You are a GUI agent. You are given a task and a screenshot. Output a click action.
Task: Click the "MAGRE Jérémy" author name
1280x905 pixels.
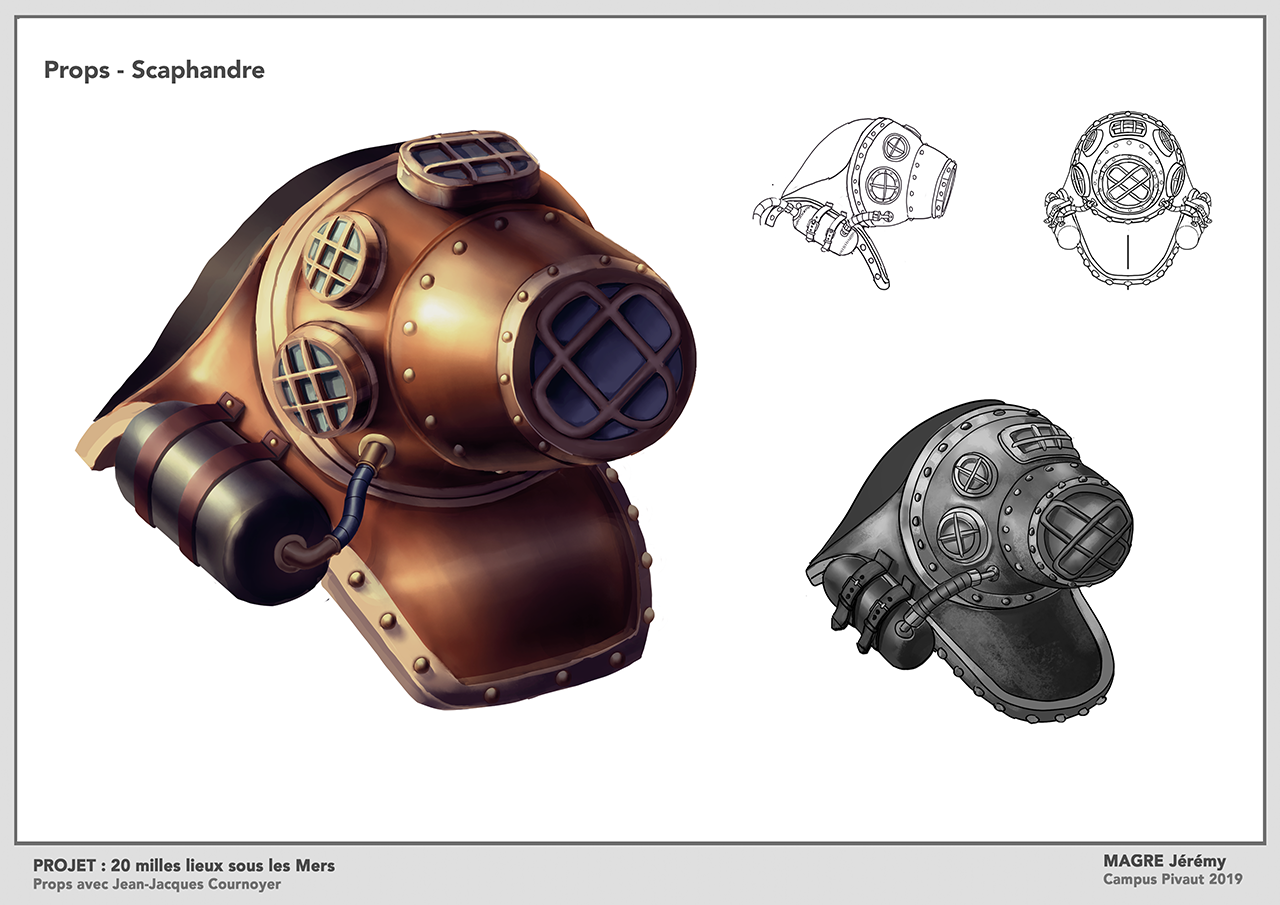(x=1164, y=861)
